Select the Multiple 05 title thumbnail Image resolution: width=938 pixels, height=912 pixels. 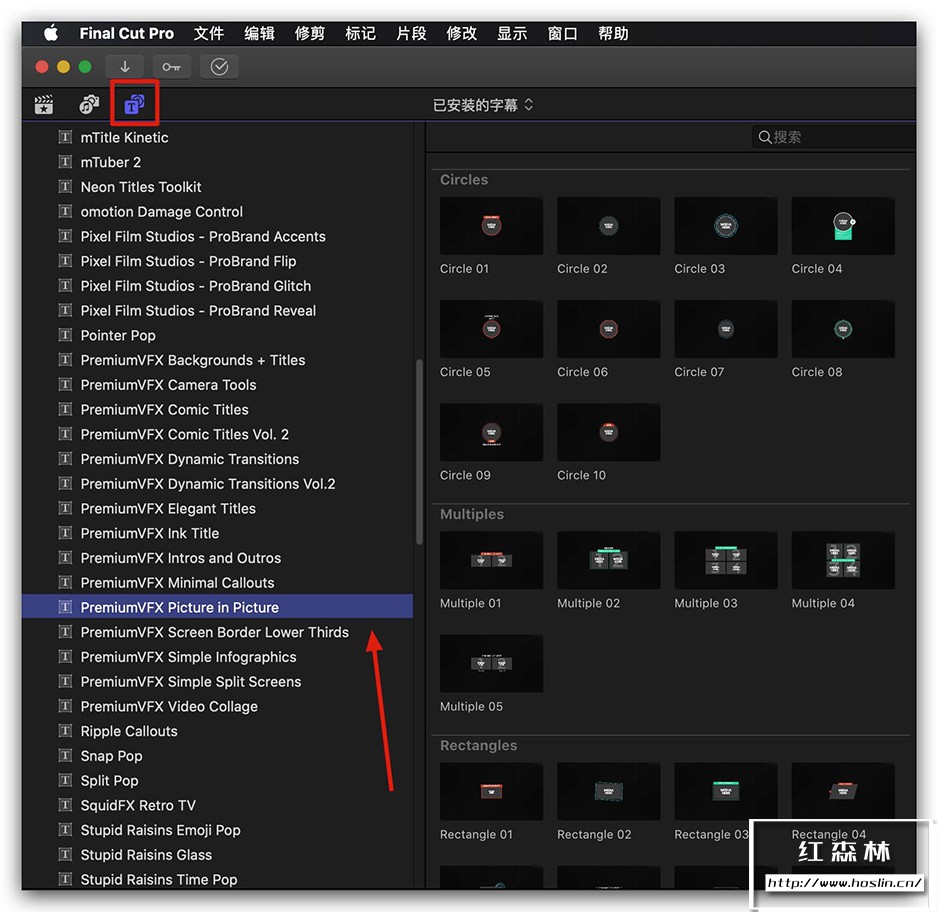pos(491,663)
